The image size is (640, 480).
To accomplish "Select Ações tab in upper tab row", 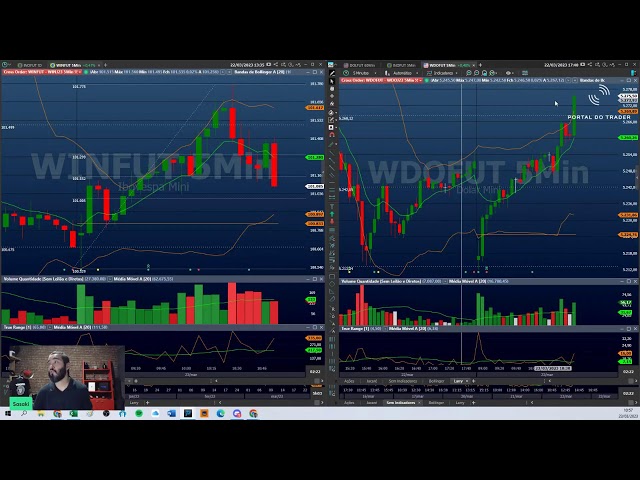I will (x=349, y=381).
